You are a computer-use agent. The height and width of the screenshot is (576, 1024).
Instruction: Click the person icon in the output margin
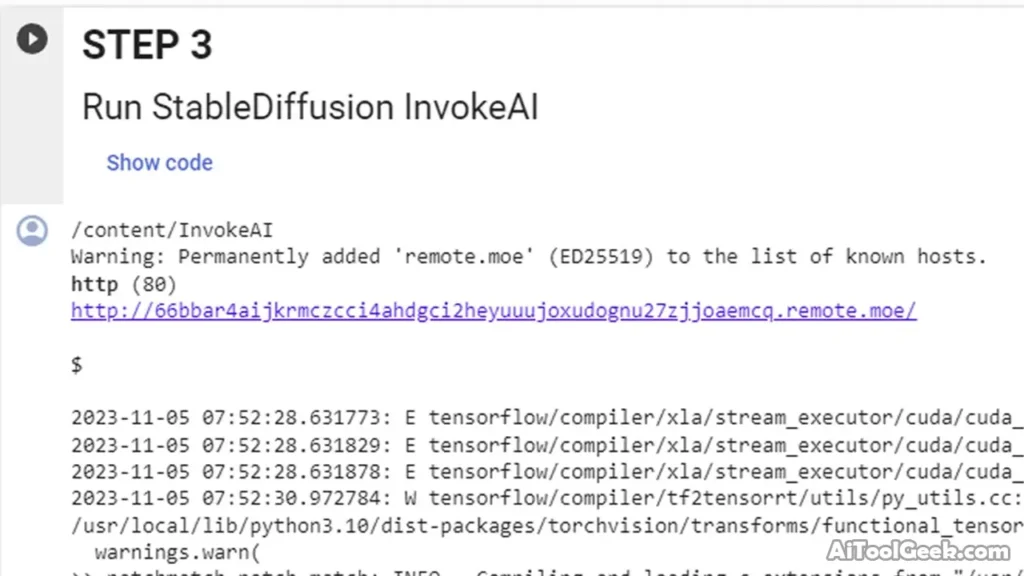point(32,229)
